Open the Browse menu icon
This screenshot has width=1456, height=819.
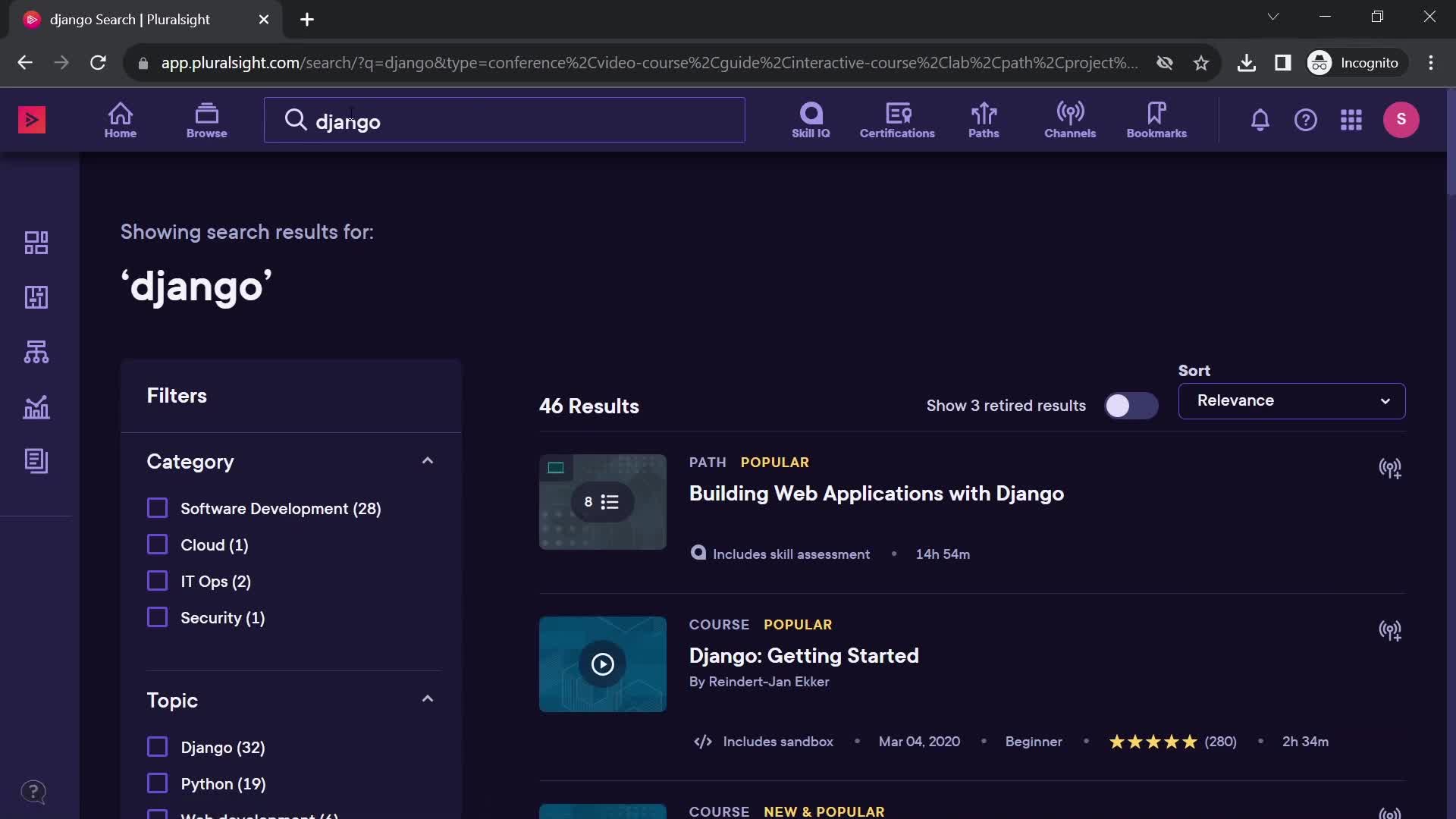pos(206,120)
